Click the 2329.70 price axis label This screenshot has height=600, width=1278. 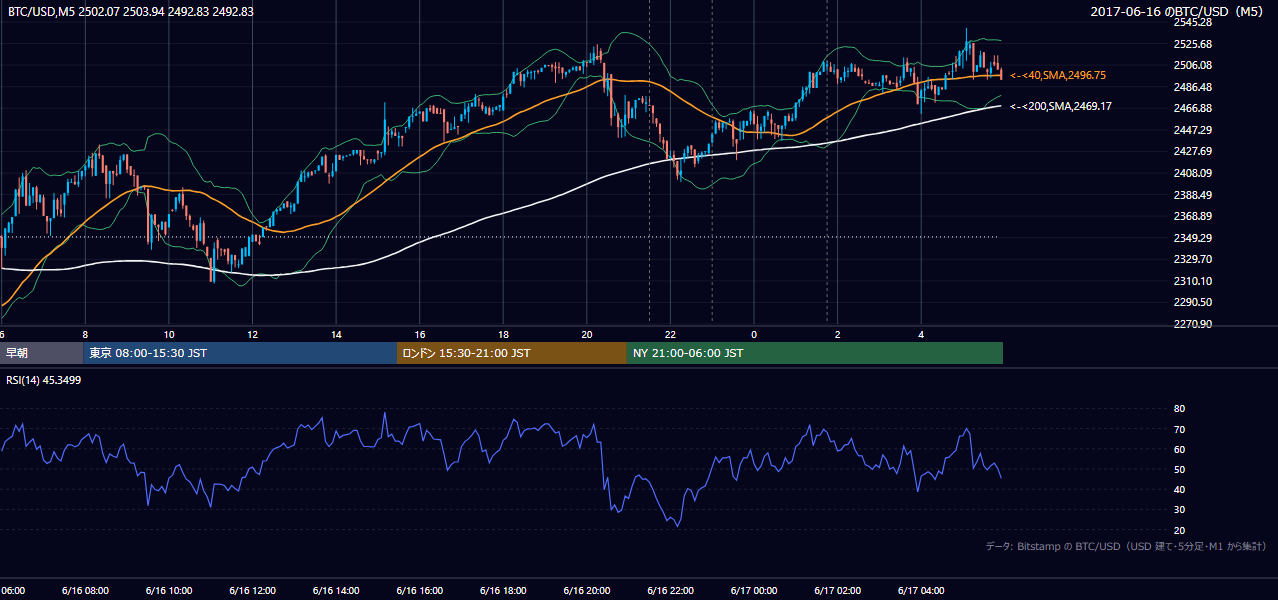(1193, 259)
